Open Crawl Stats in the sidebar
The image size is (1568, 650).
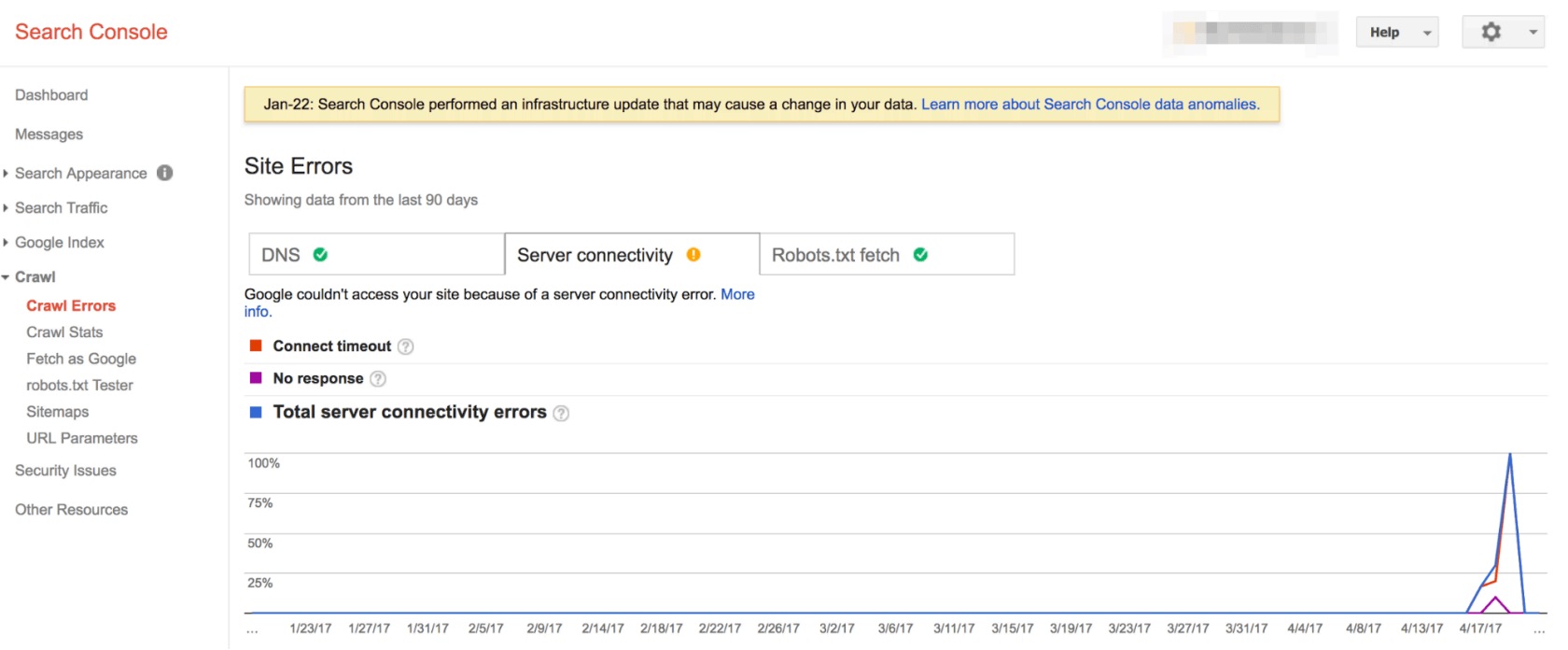point(64,332)
